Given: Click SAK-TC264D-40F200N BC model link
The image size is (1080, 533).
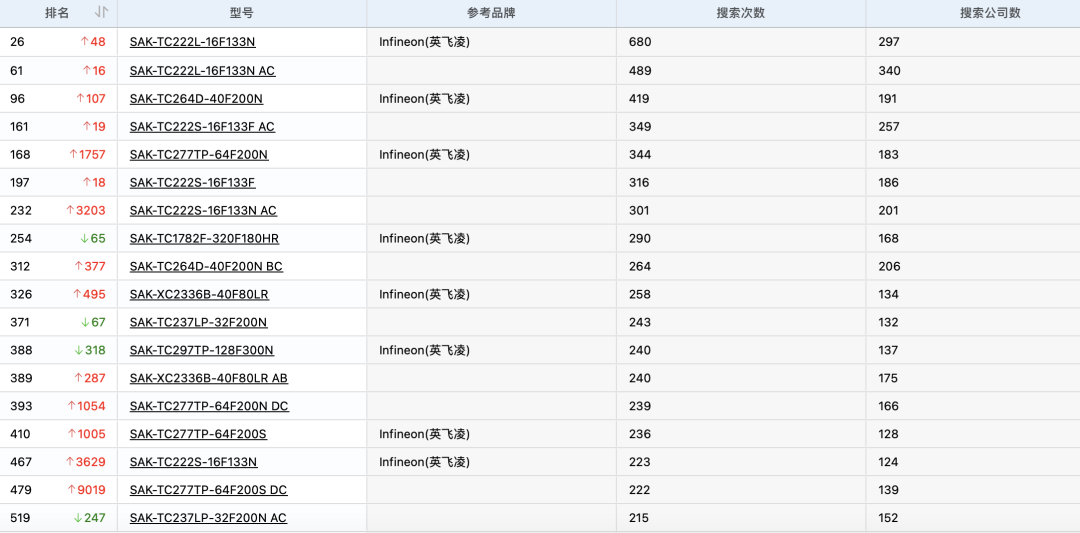Looking at the screenshot, I should (206, 266).
